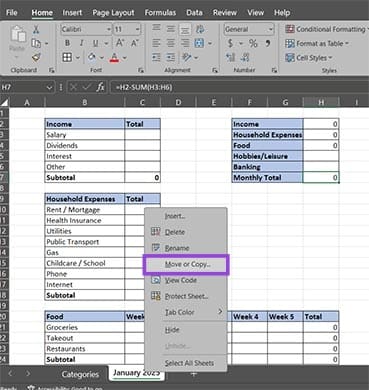Open Tab Color submenu

186,312
